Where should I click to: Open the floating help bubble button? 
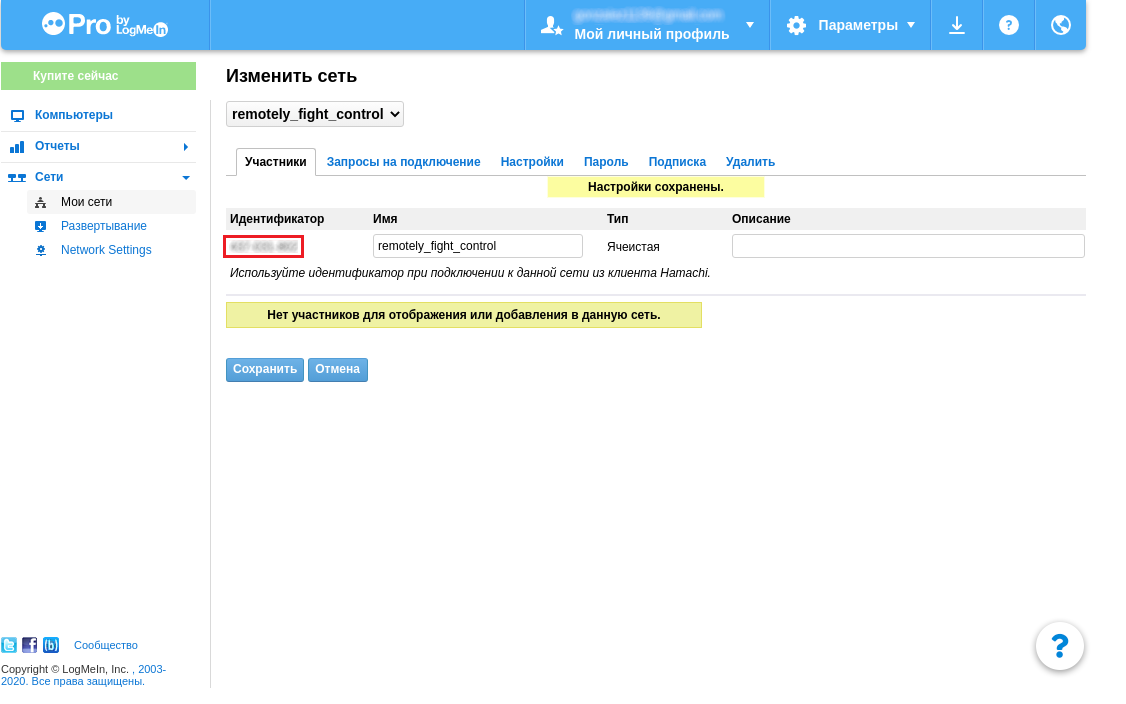(1060, 646)
